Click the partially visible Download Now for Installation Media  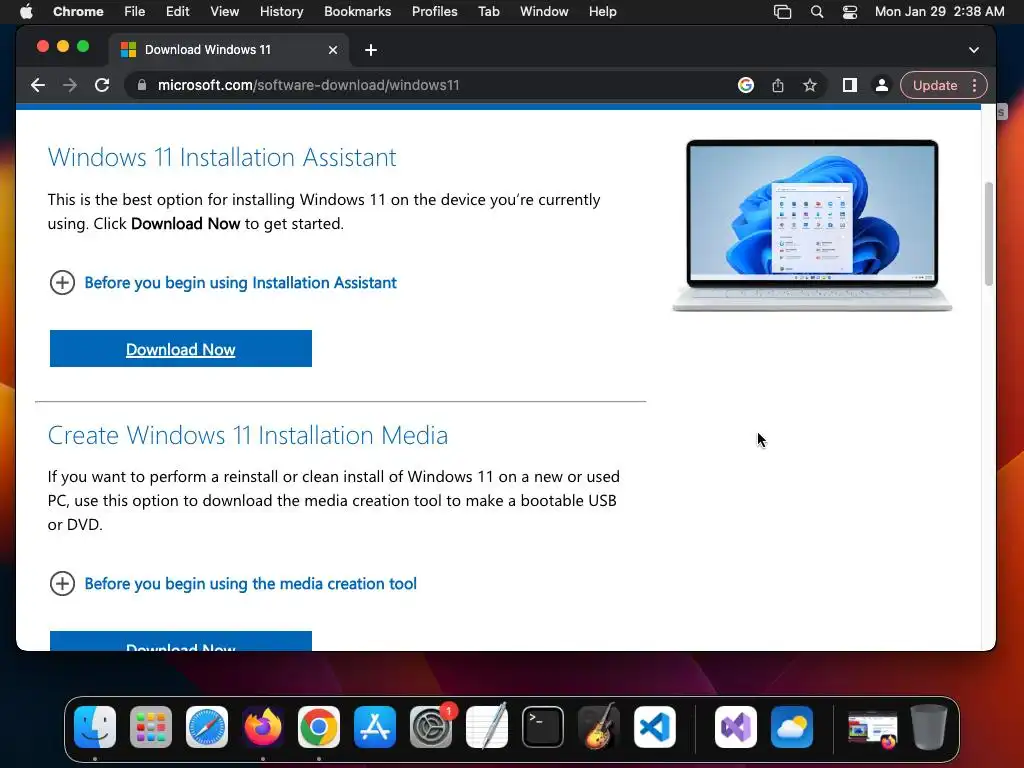tap(181, 641)
